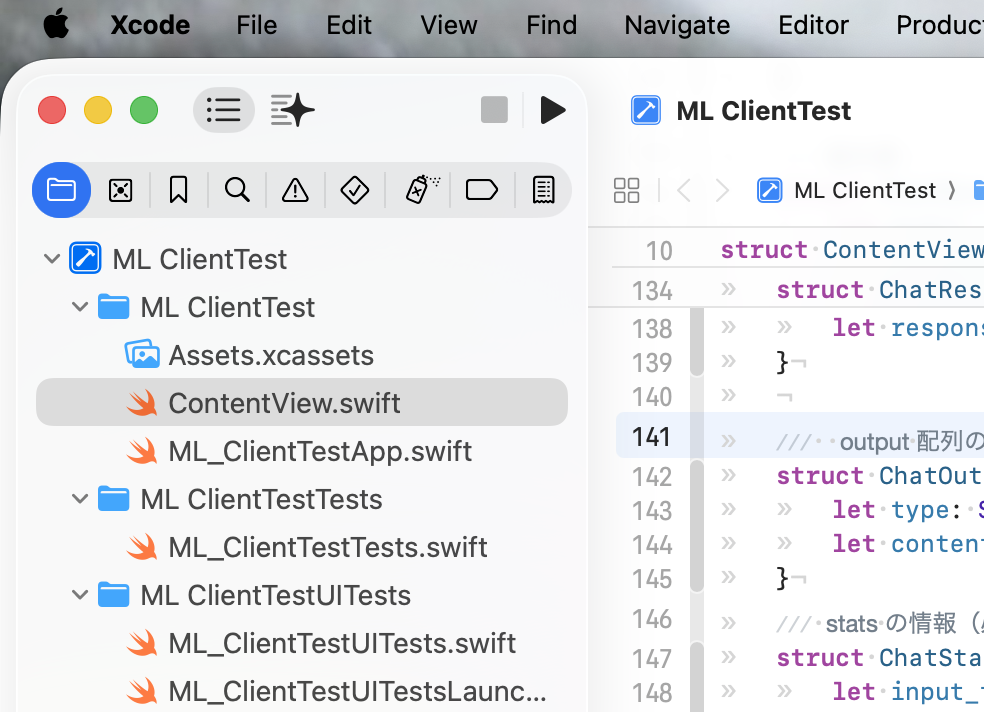This screenshot has width=984, height=712.
Task: Click the Stop button in toolbar
Action: tap(494, 110)
